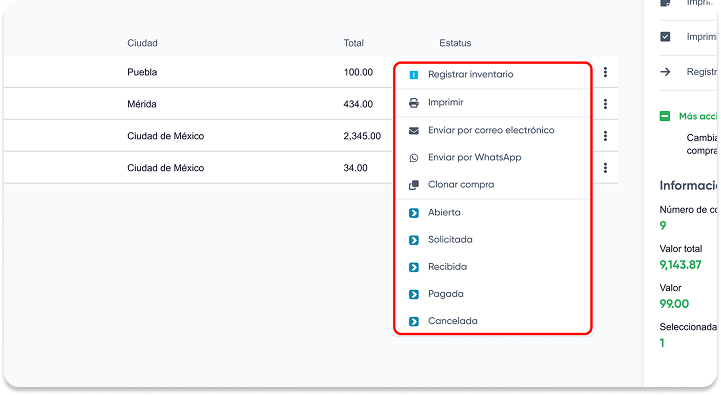Click the purchases count value 9
This screenshot has height=395, width=721.
point(663,226)
